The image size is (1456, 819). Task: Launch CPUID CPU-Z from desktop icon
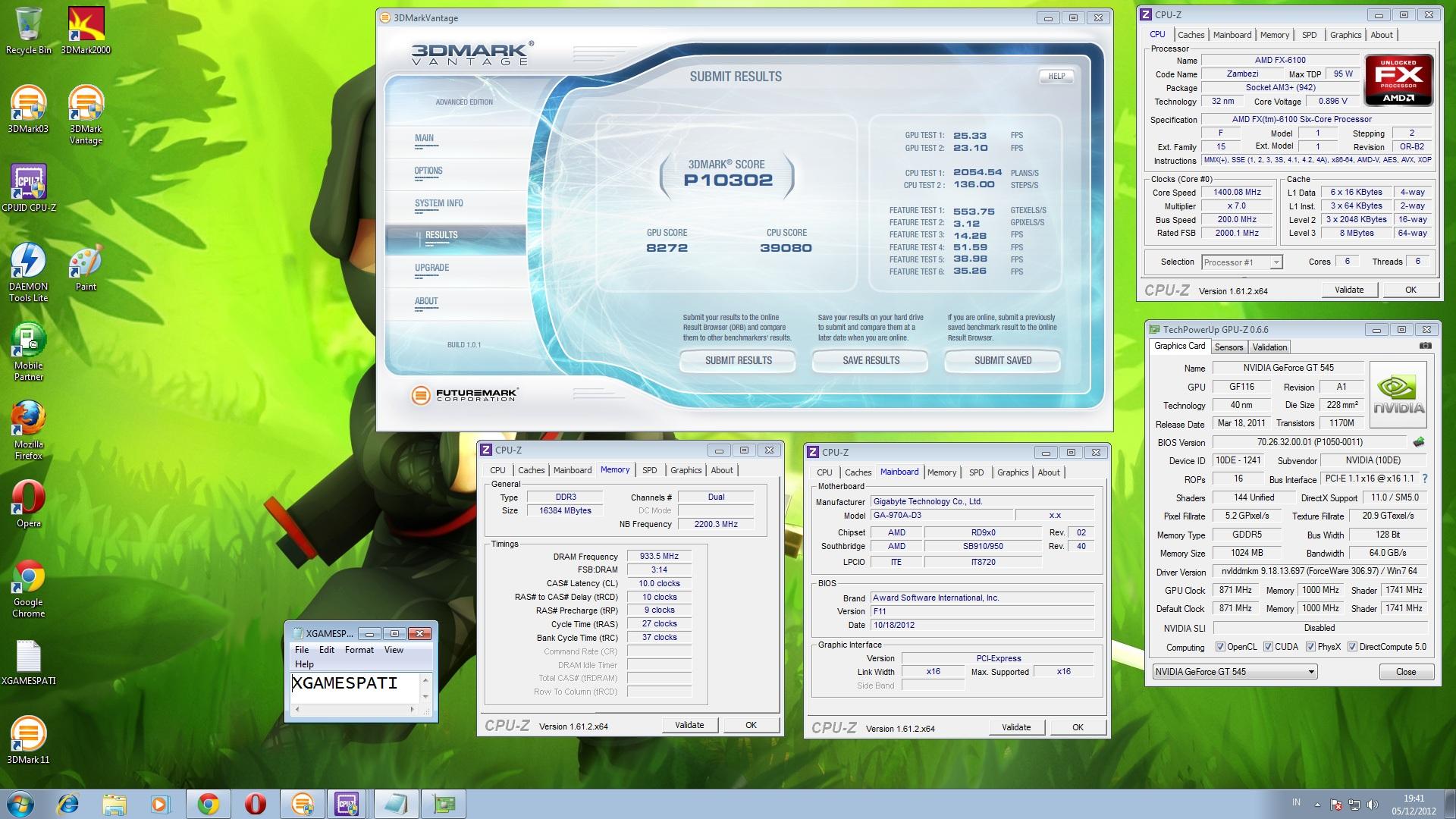[x=29, y=188]
